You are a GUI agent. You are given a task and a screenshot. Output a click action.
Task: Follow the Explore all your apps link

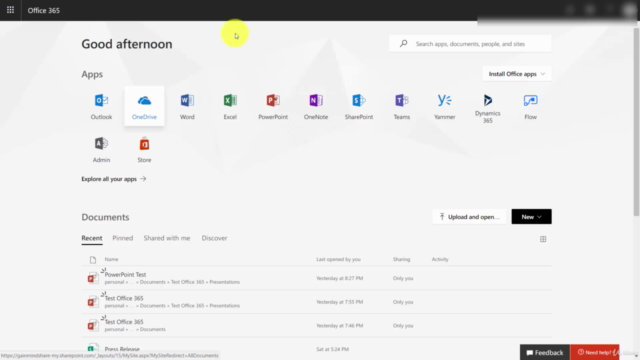click(113, 179)
